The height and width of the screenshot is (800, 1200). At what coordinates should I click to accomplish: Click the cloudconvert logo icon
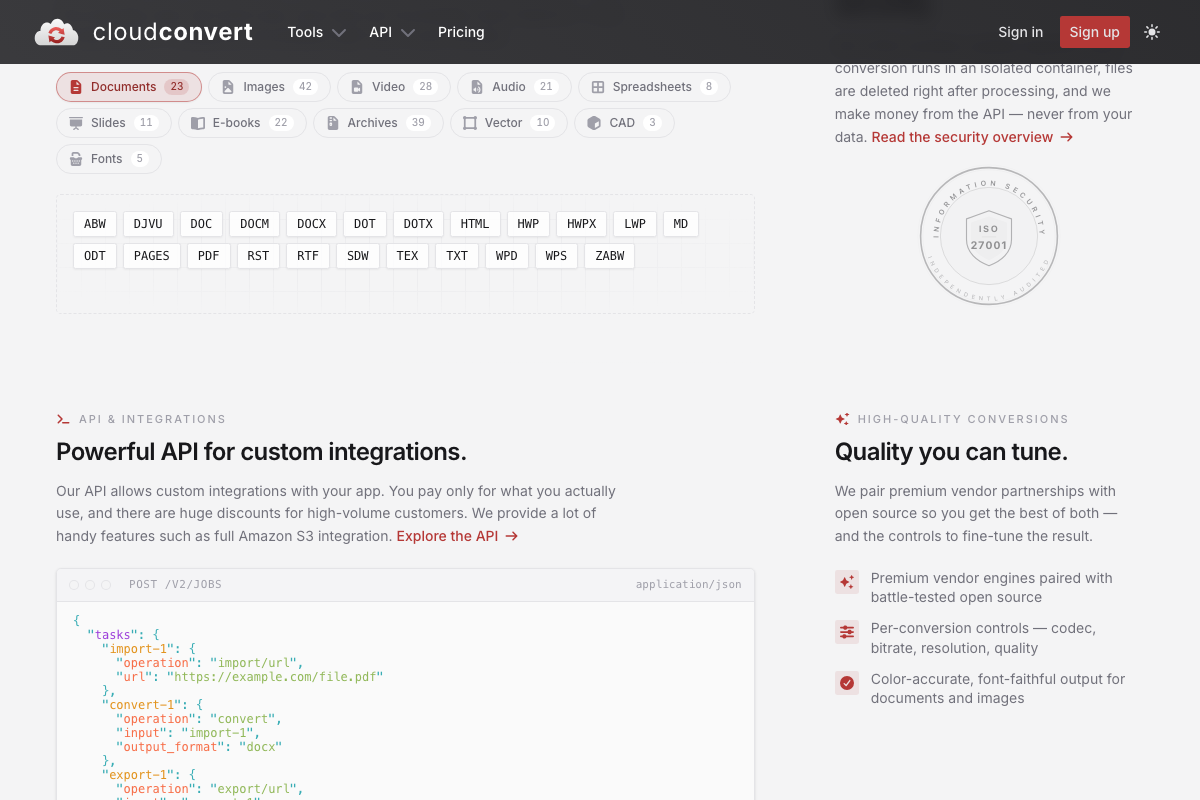pos(56,32)
